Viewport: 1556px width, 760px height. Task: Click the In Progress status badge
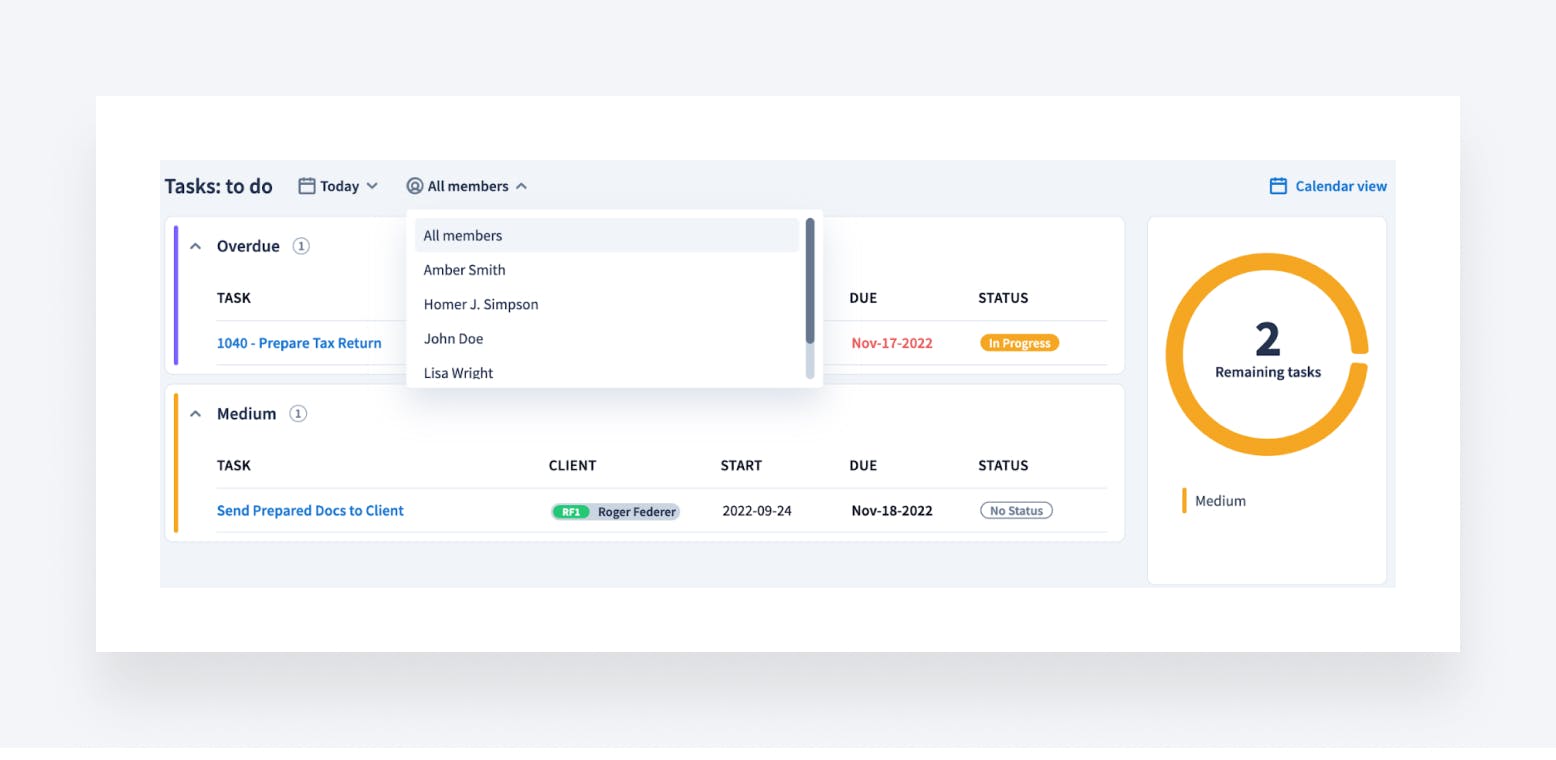(1019, 343)
